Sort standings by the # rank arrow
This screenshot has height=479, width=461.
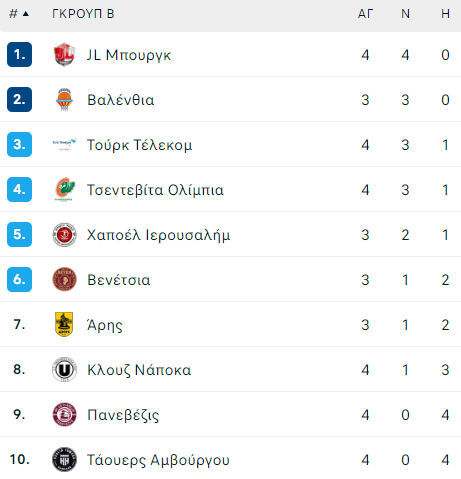coord(19,14)
